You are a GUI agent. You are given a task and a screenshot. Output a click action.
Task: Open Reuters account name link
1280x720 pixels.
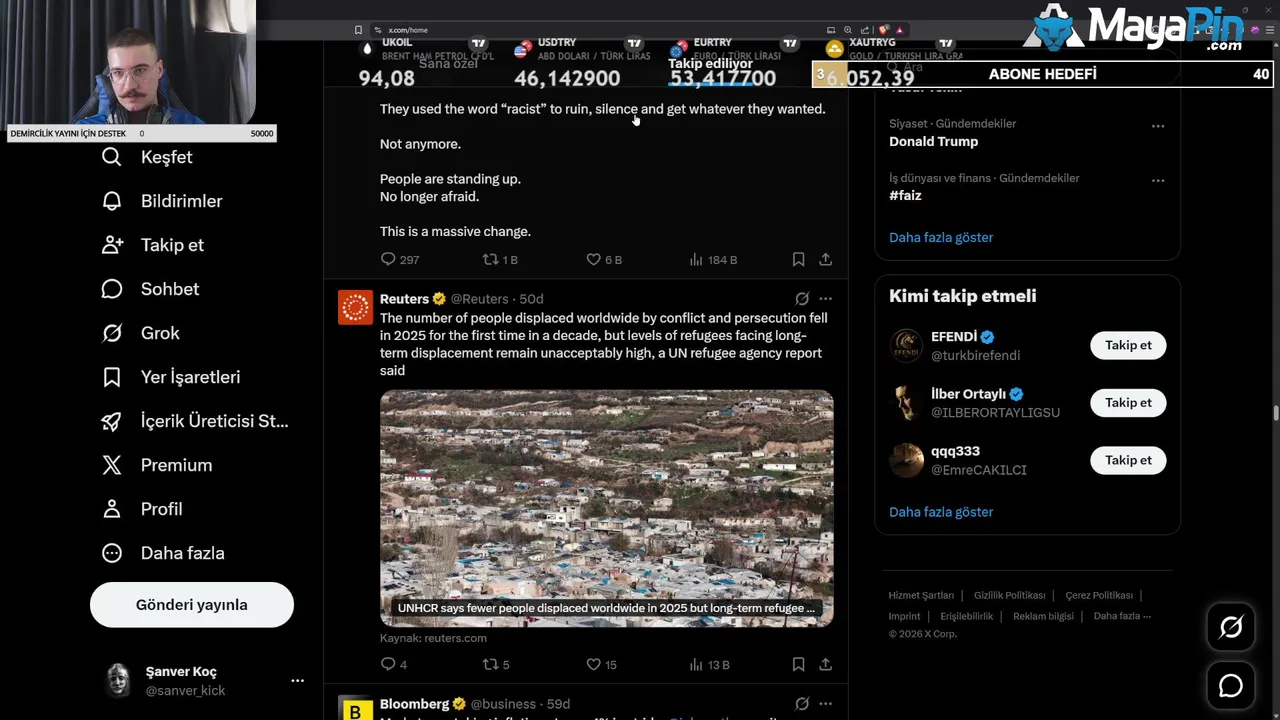tap(404, 299)
